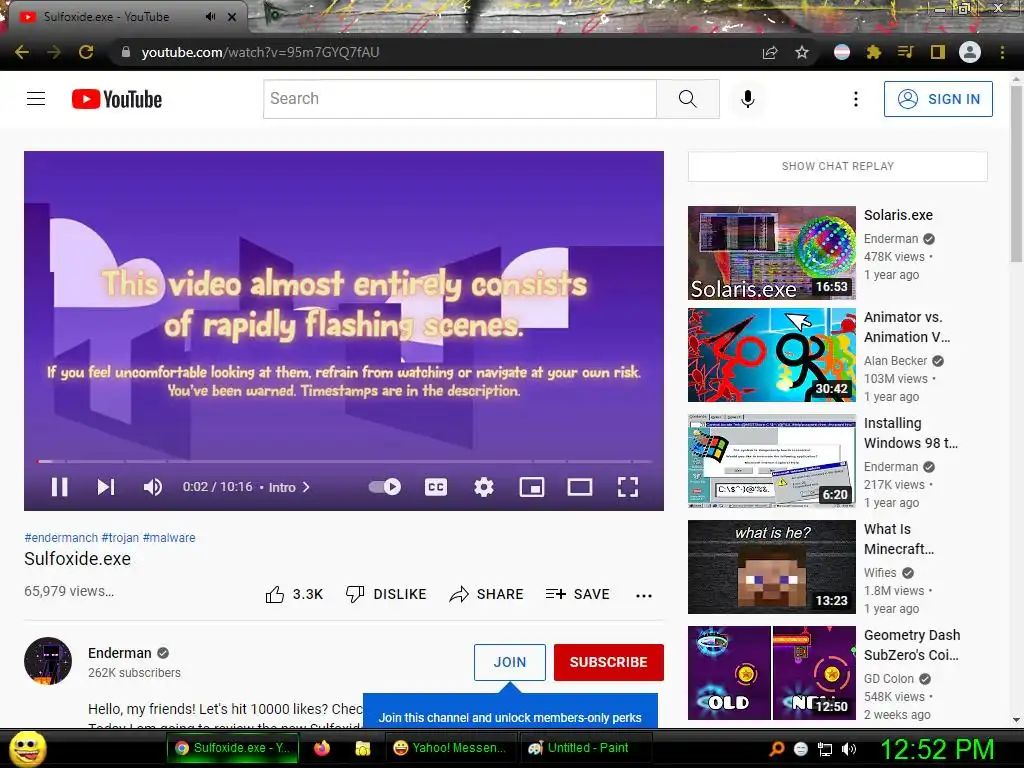Open the Solaris.exe video thumbnail

coord(772,253)
